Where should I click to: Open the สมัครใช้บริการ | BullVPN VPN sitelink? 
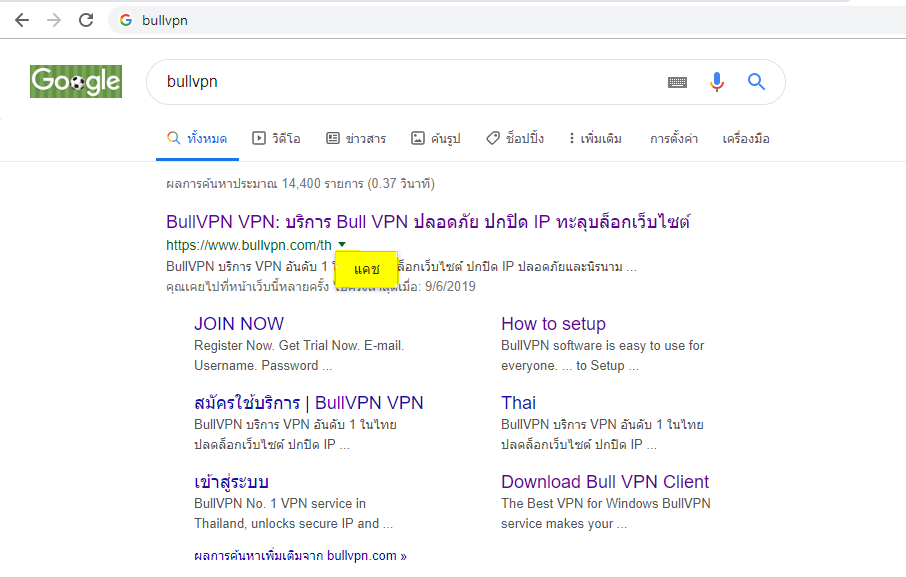[x=309, y=403]
